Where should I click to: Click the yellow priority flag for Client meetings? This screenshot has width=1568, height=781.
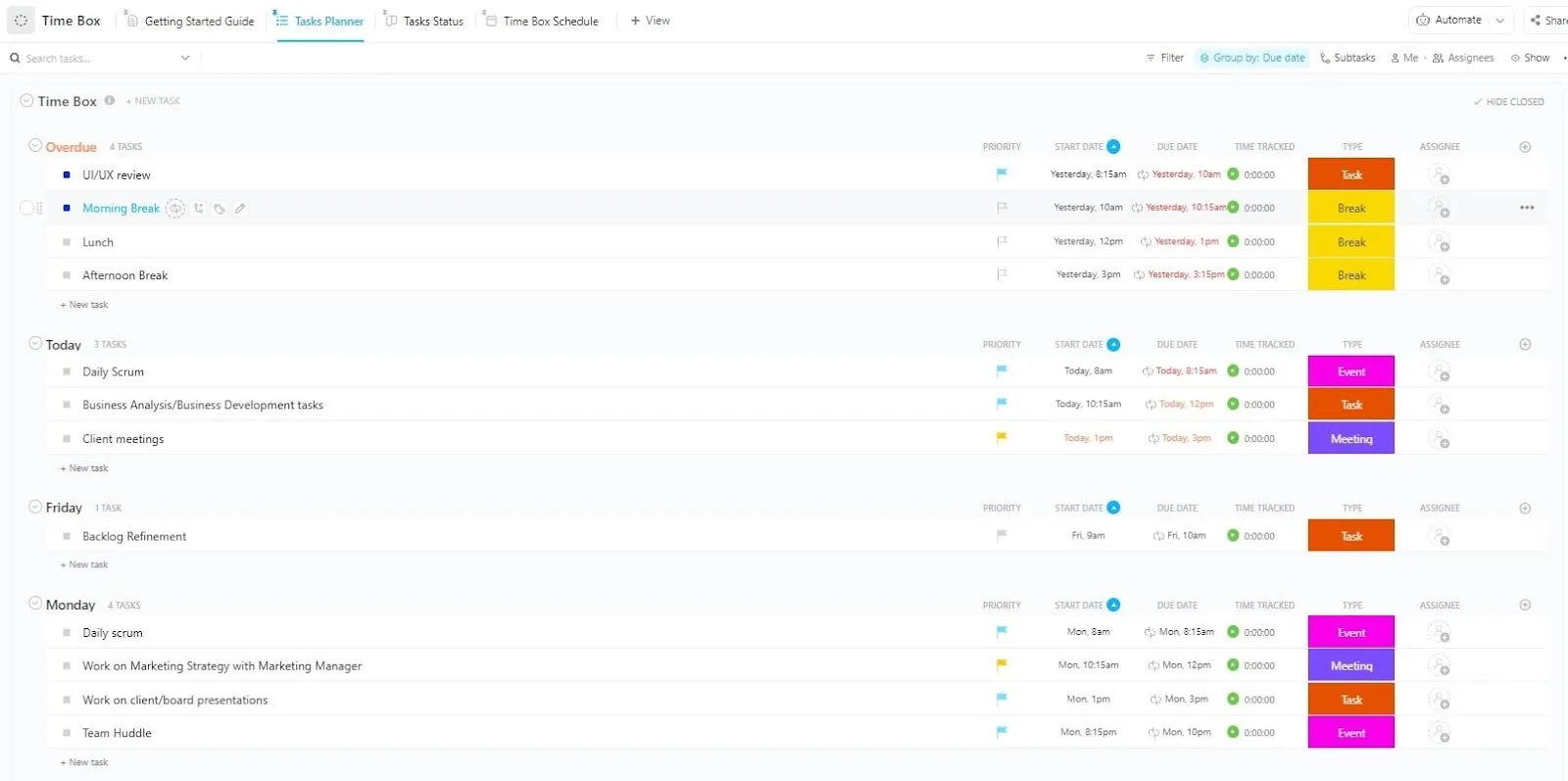(1002, 438)
